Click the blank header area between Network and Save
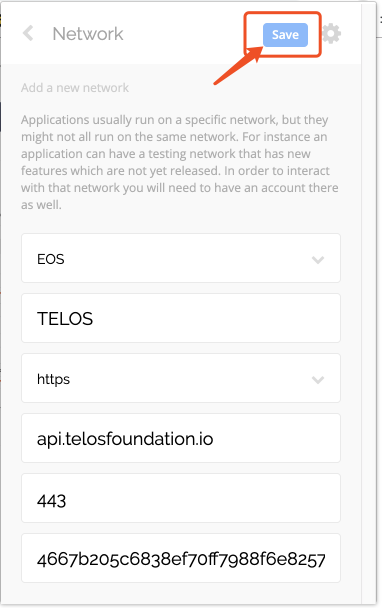This screenshot has width=382, height=608. 182,34
